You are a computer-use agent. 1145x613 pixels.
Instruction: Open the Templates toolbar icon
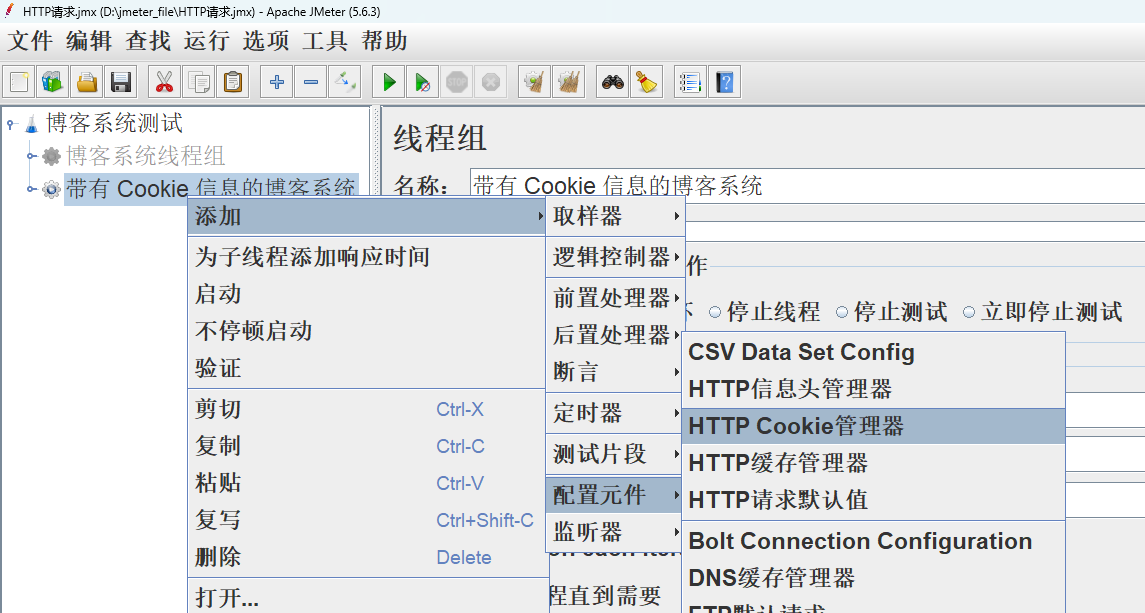coord(53,82)
